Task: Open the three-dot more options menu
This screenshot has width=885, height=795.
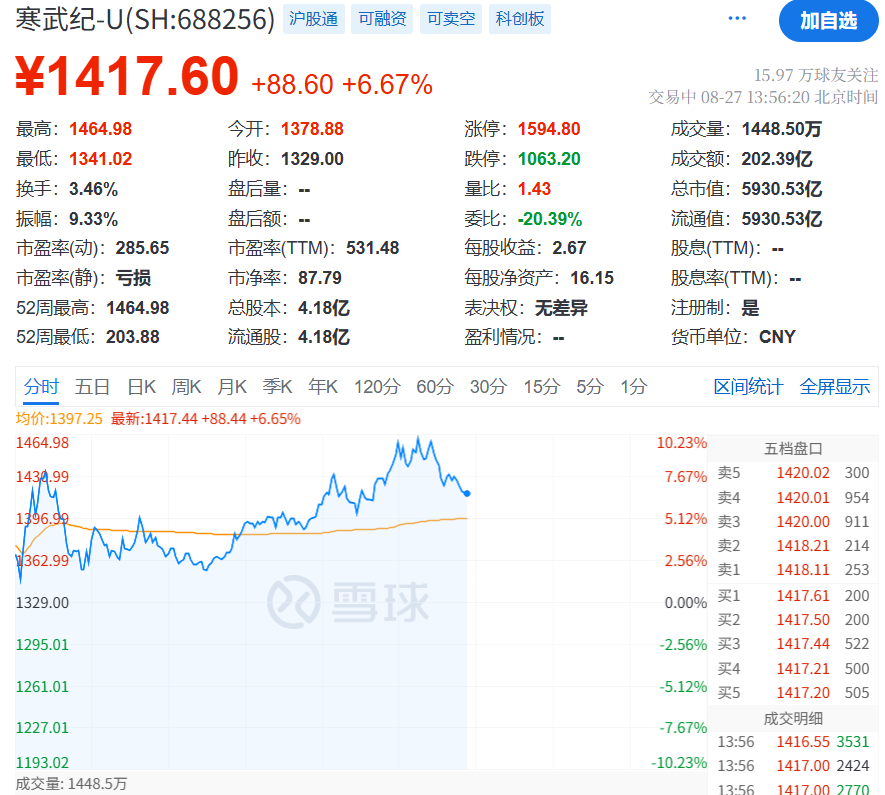Action: click(x=737, y=19)
